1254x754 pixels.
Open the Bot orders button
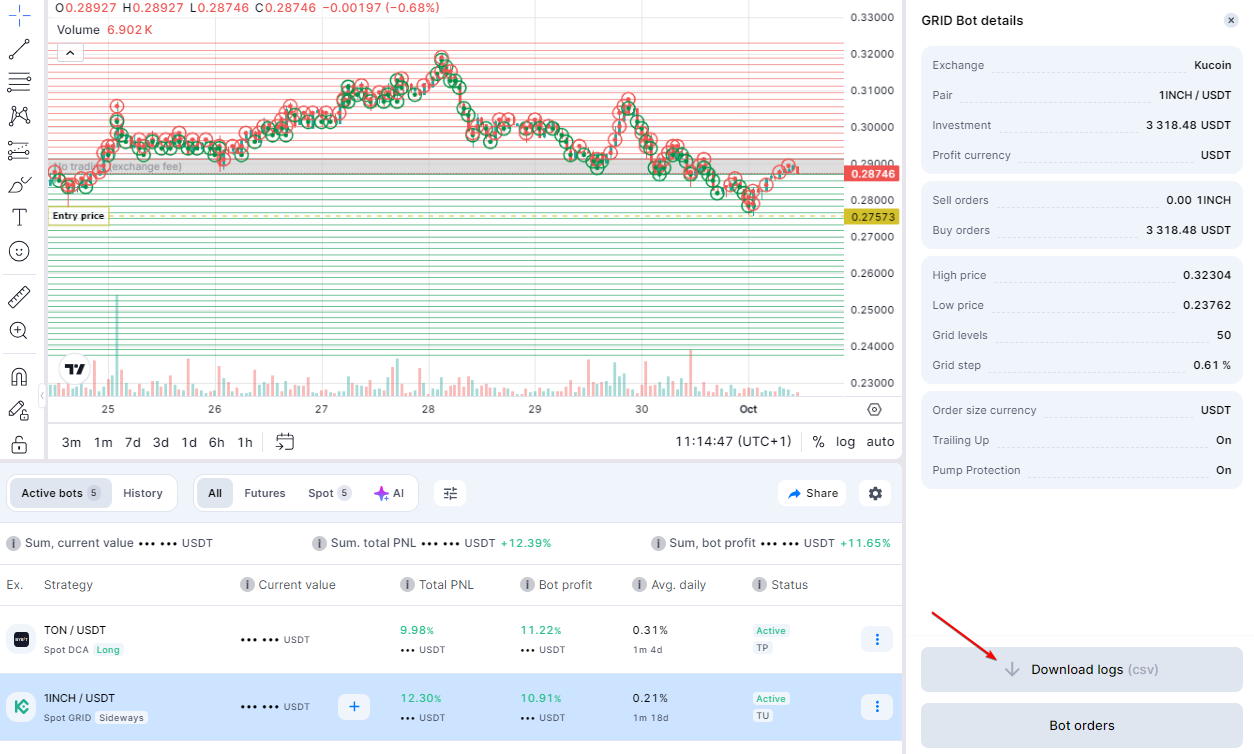pyautogui.click(x=1081, y=725)
